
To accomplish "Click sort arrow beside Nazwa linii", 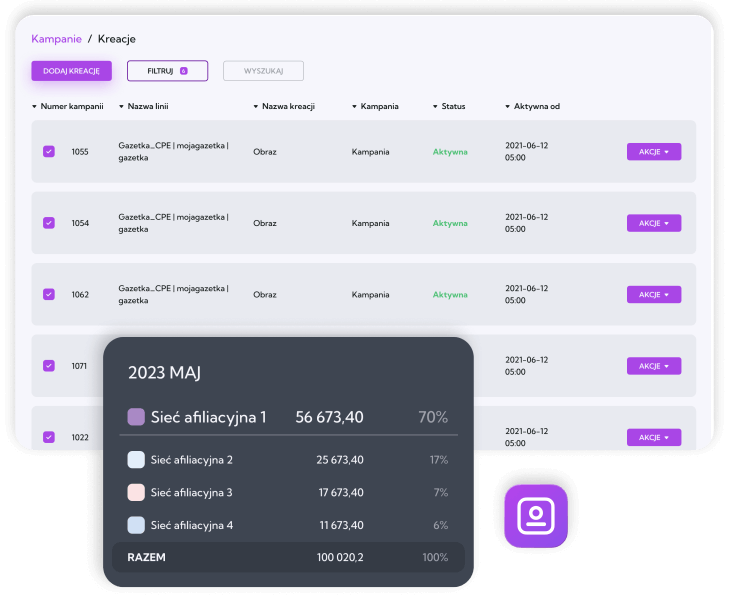I will [x=121, y=106].
